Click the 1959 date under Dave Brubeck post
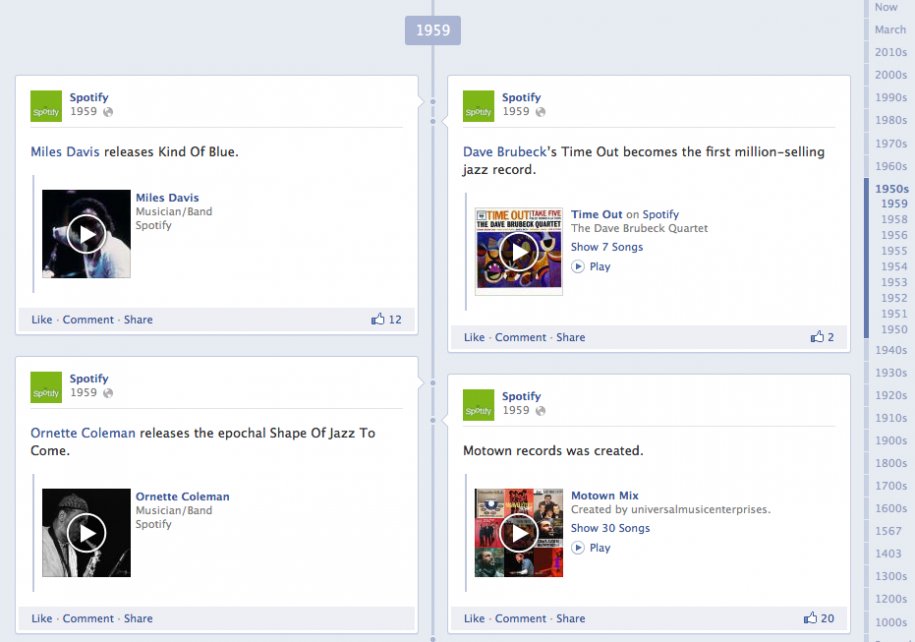 click(x=516, y=111)
